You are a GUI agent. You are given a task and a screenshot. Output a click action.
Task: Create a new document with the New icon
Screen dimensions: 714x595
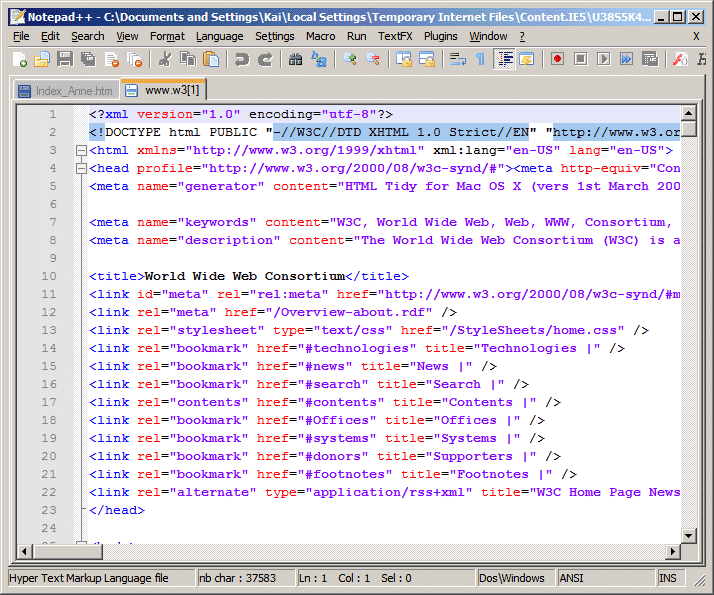(20, 59)
